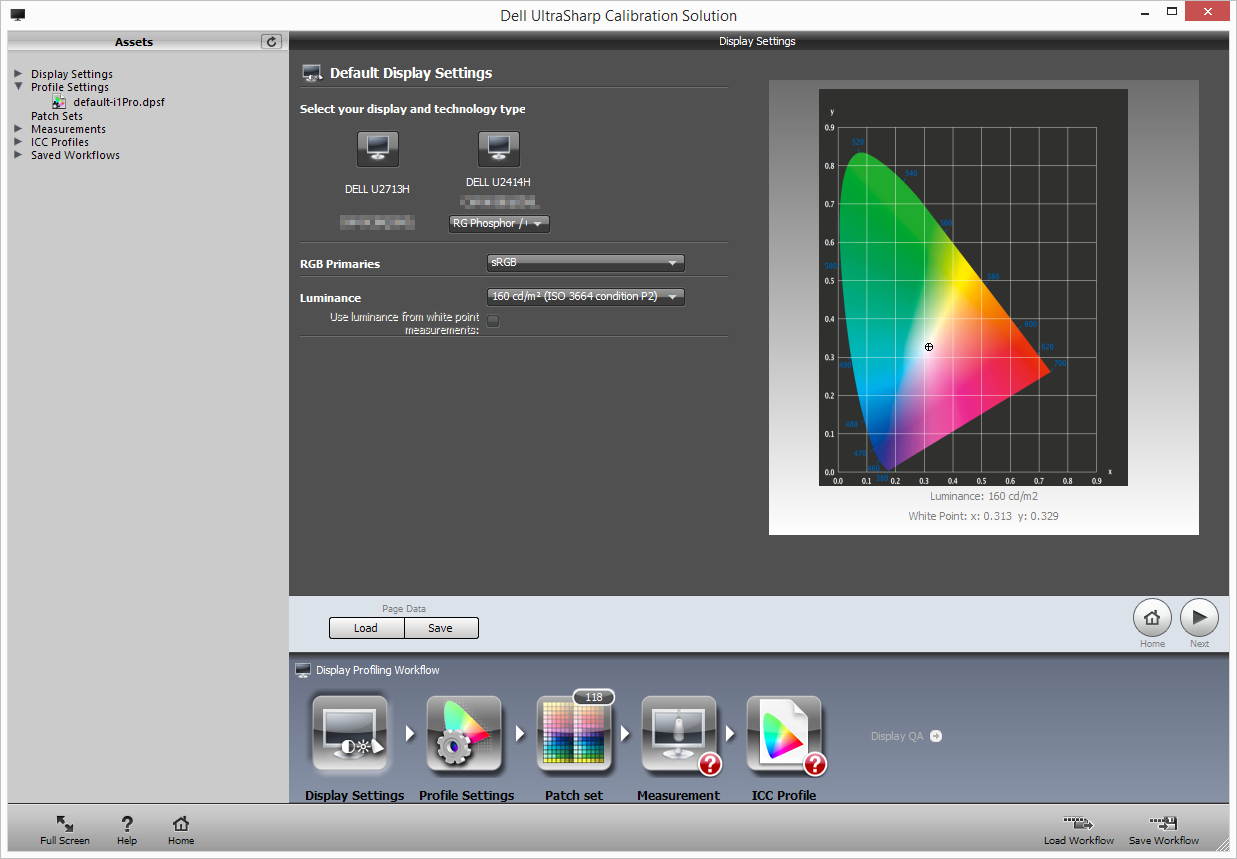The width and height of the screenshot is (1237, 859).
Task: Expand the Measurements tree node
Action: 18,129
